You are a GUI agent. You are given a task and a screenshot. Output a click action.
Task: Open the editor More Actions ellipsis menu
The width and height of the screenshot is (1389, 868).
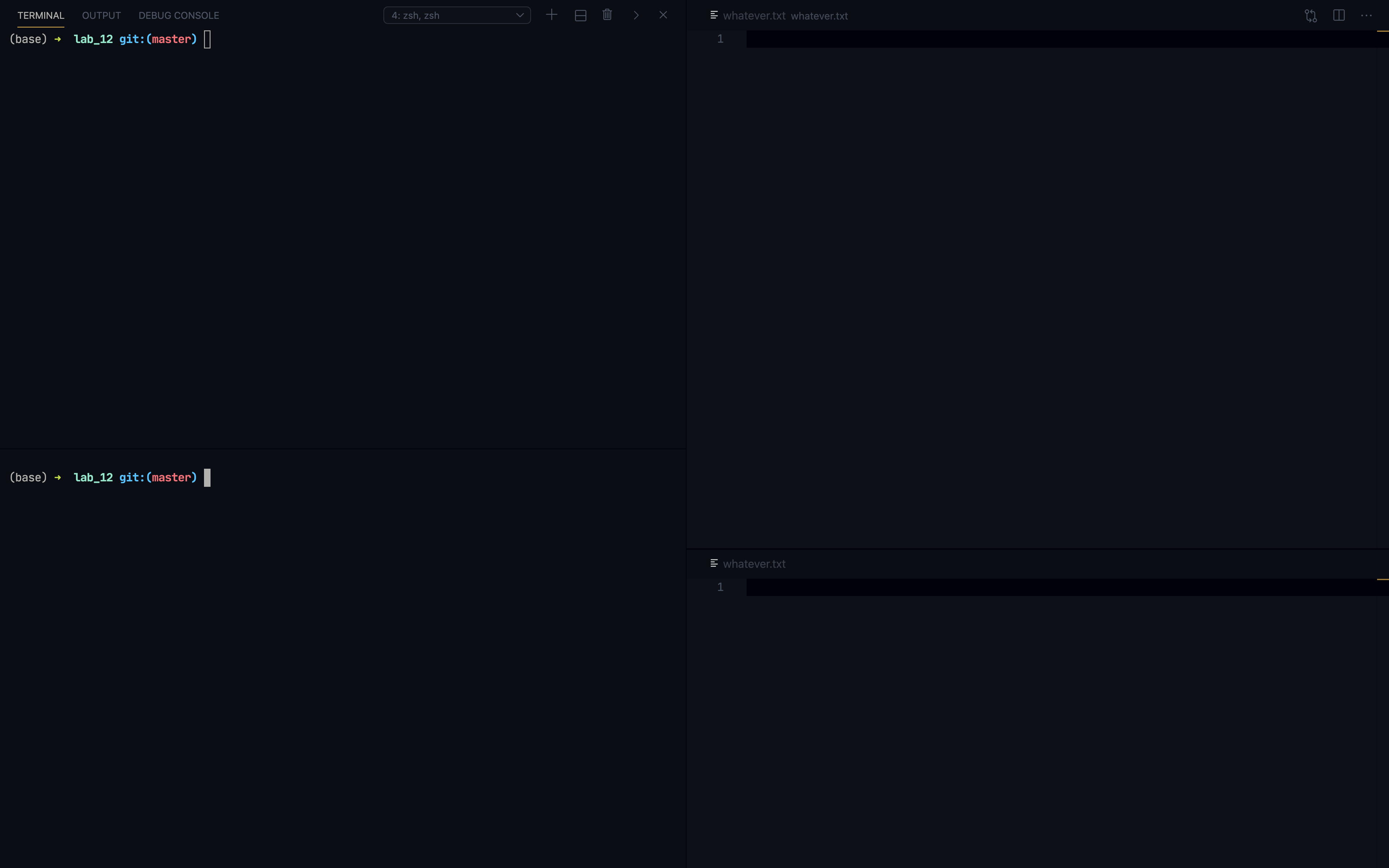coord(1366,16)
